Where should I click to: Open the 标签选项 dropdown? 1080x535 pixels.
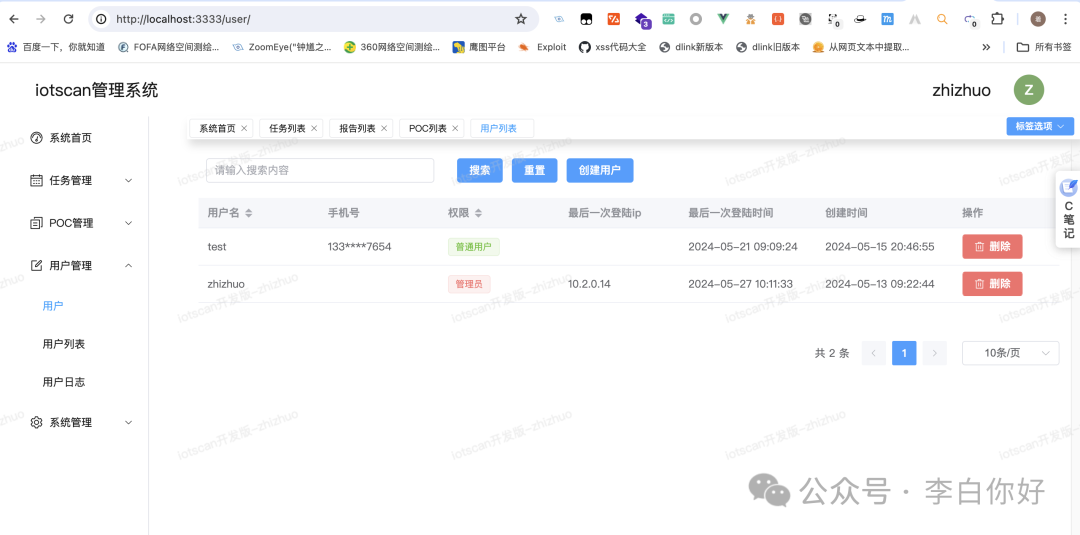(x=1039, y=127)
